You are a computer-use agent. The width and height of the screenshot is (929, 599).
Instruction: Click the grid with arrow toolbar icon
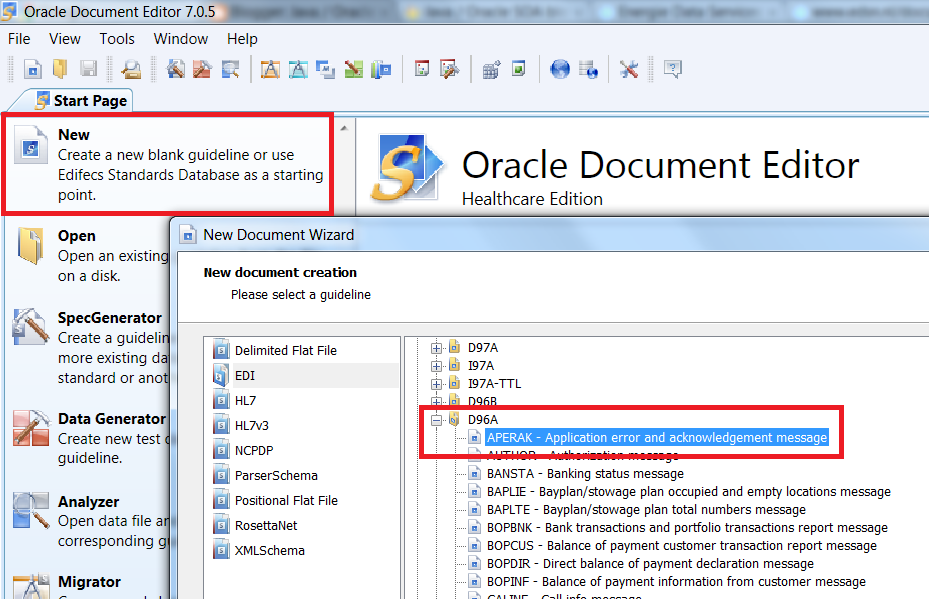pos(491,69)
